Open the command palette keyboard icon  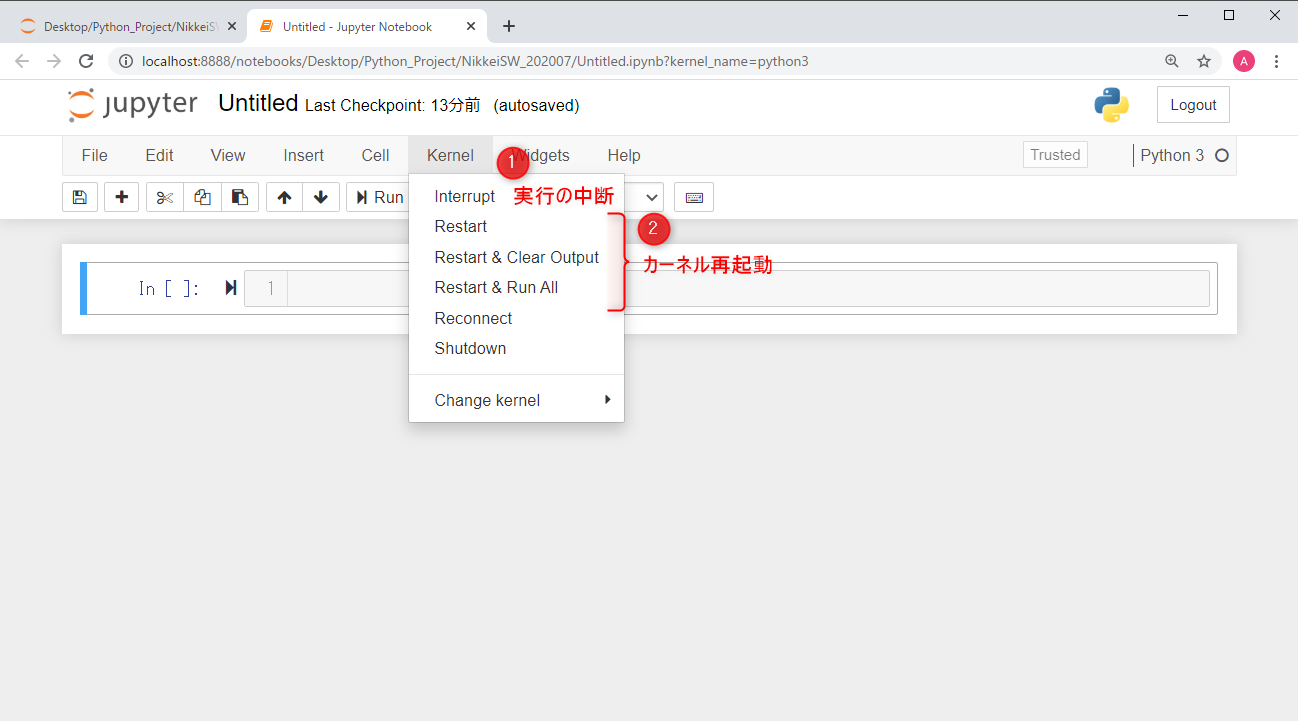click(x=694, y=197)
